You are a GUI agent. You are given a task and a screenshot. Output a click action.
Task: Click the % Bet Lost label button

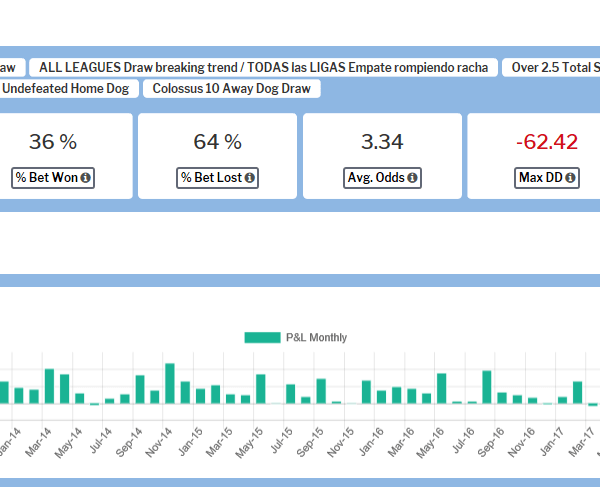pyautogui.click(x=217, y=178)
